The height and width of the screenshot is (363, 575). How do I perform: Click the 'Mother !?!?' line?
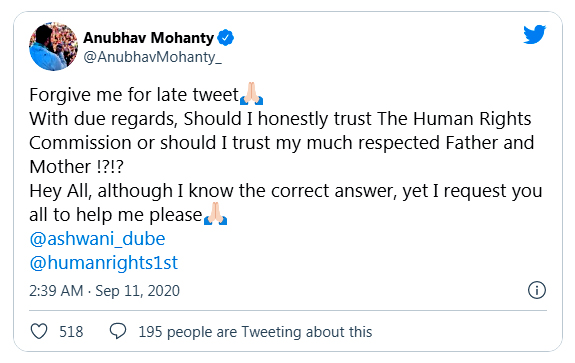click(76, 167)
